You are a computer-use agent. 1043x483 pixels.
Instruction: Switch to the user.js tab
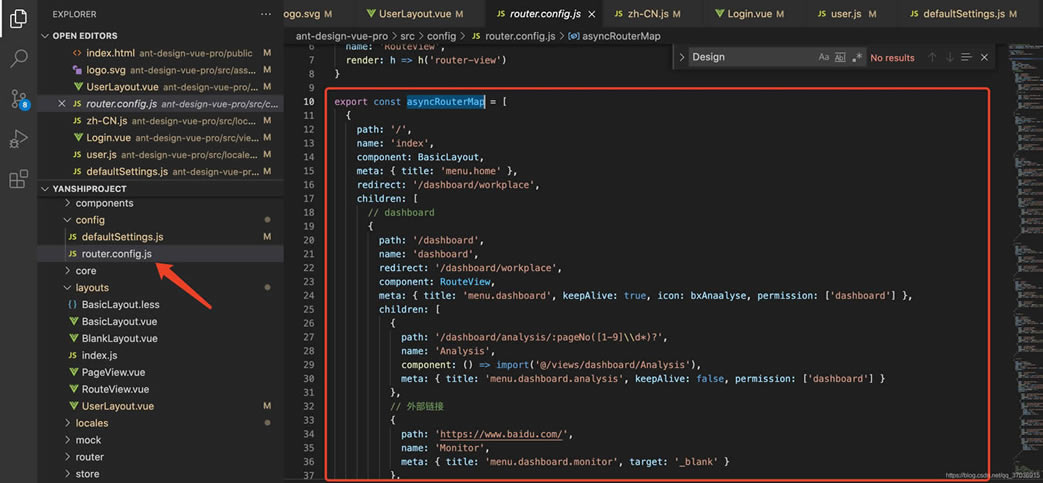click(846, 14)
